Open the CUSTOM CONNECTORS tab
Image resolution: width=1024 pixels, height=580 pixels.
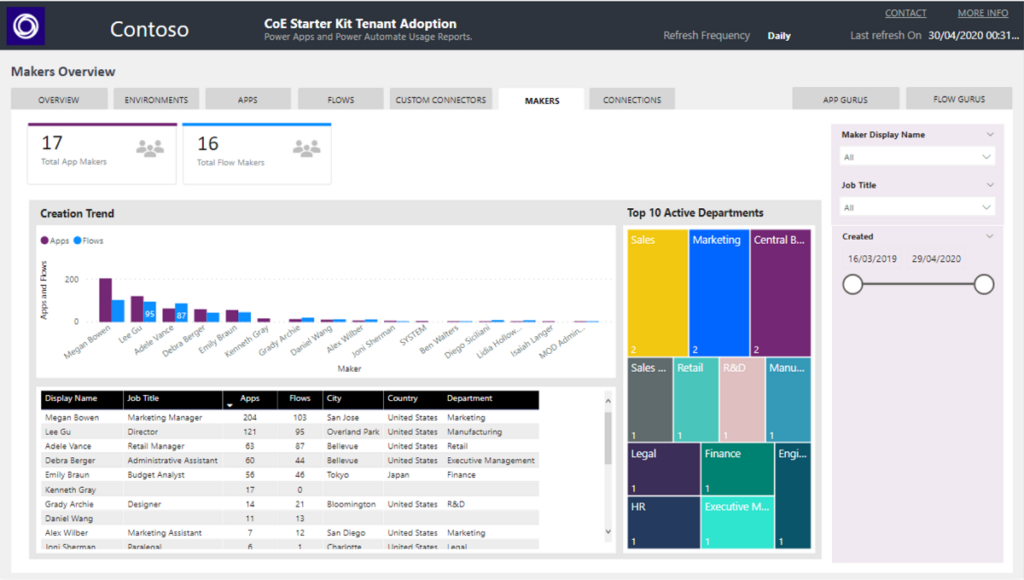click(x=440, y=98)
